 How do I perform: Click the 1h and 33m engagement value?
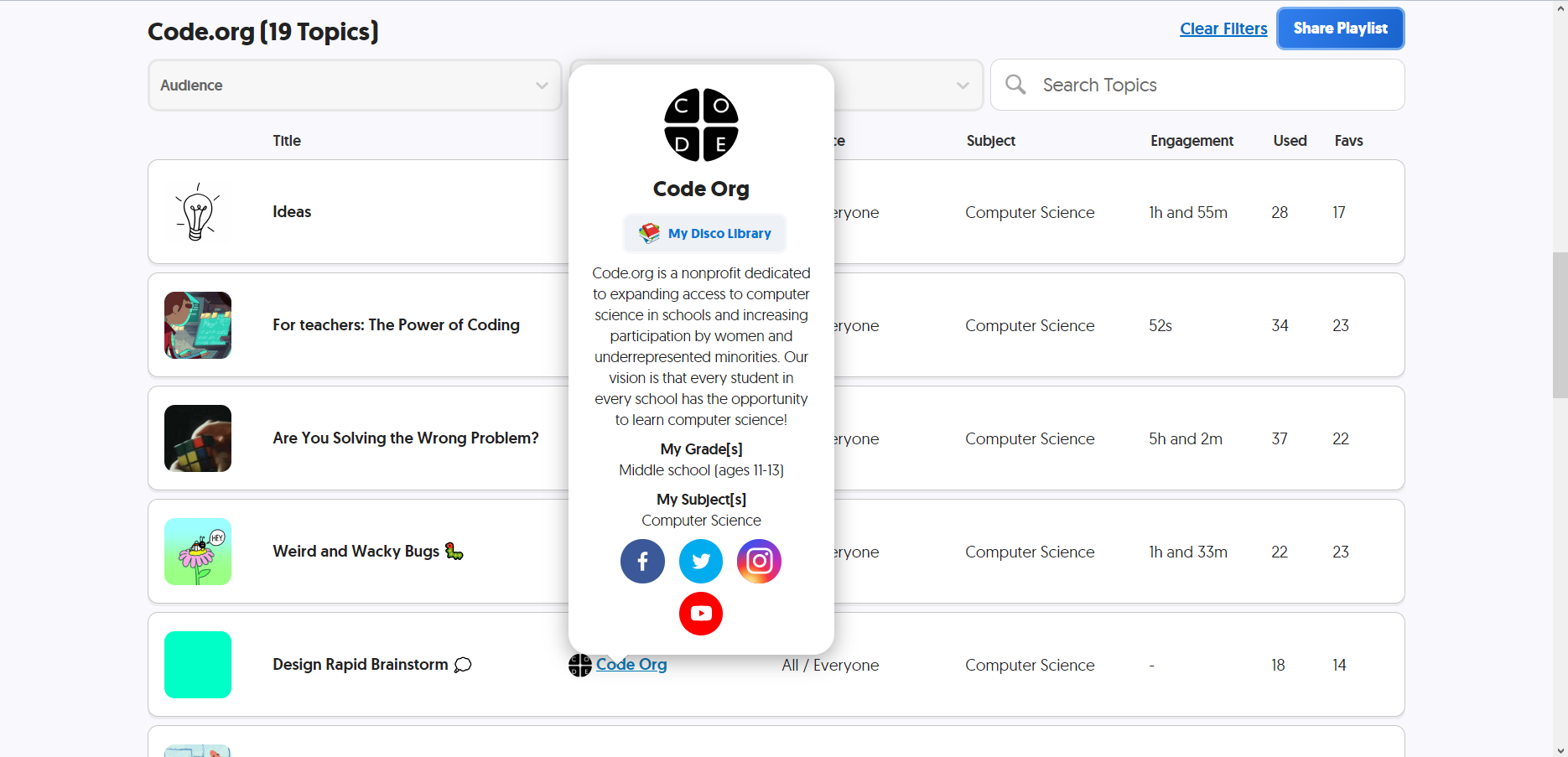[1188, 552]
